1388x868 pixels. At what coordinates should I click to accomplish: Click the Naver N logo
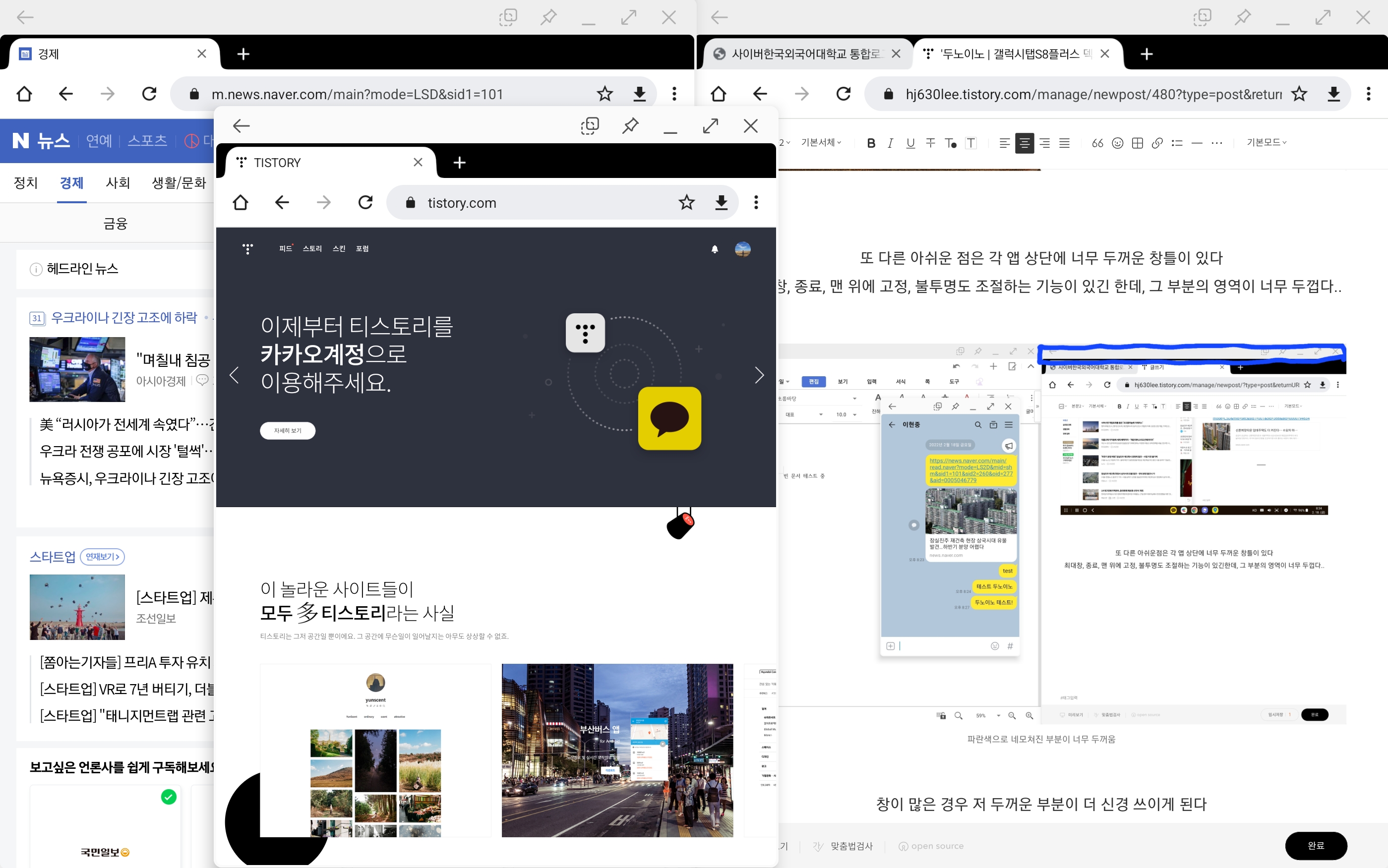tap(21, 141)
